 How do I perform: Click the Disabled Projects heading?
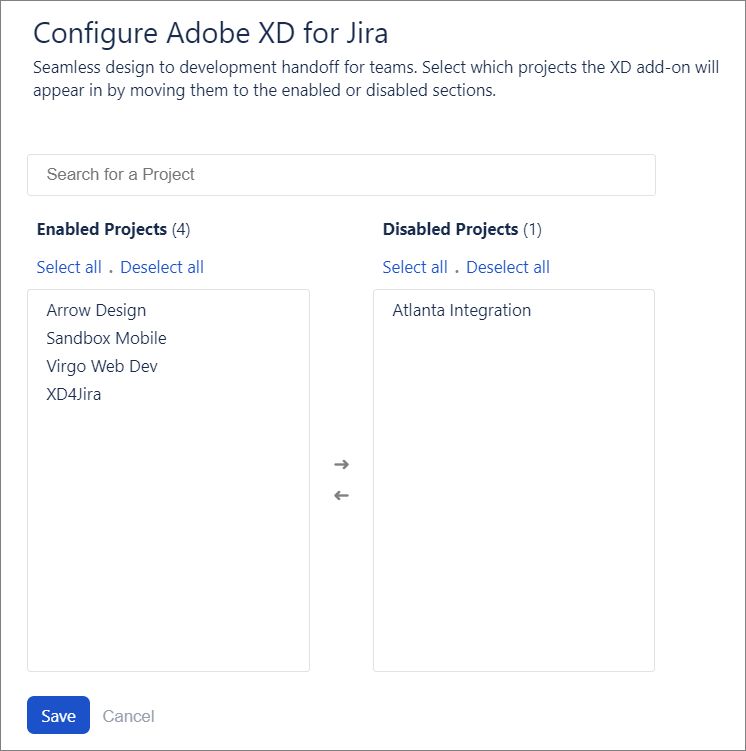451,229
